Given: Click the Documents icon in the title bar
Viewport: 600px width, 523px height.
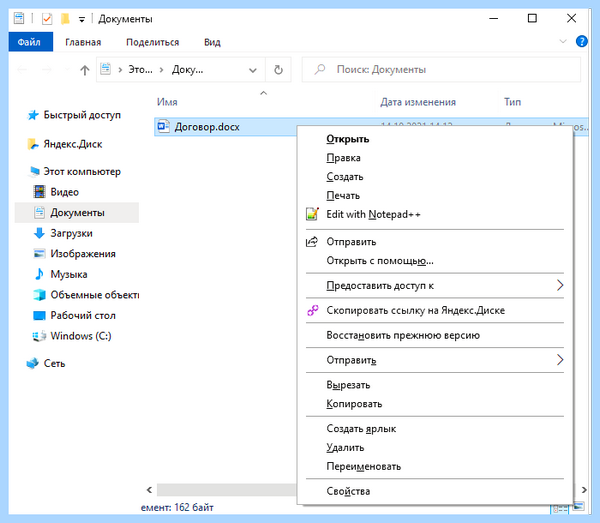Looking at the screenshot, I should click(x=19, y=18).
